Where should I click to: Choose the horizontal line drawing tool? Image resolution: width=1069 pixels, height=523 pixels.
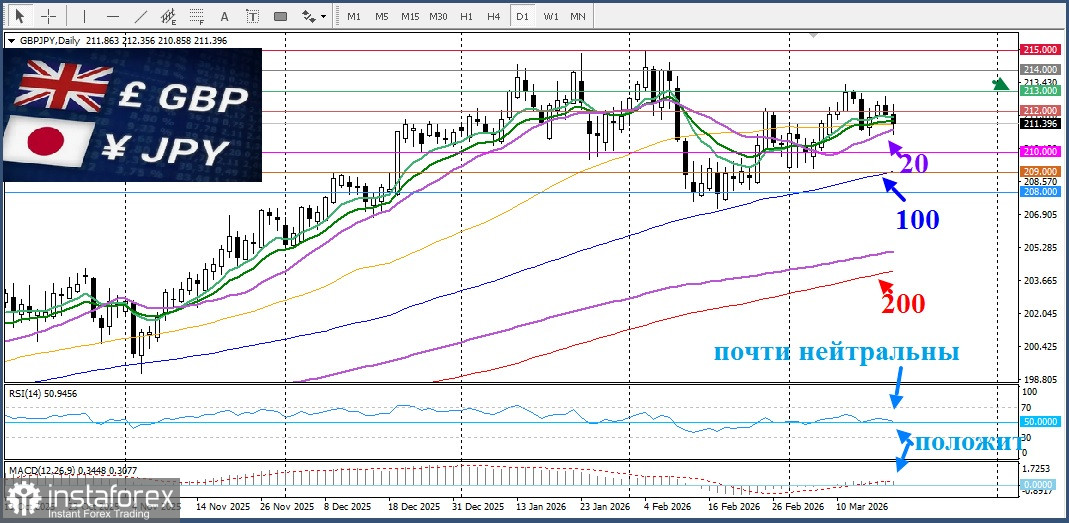point(113,16)
